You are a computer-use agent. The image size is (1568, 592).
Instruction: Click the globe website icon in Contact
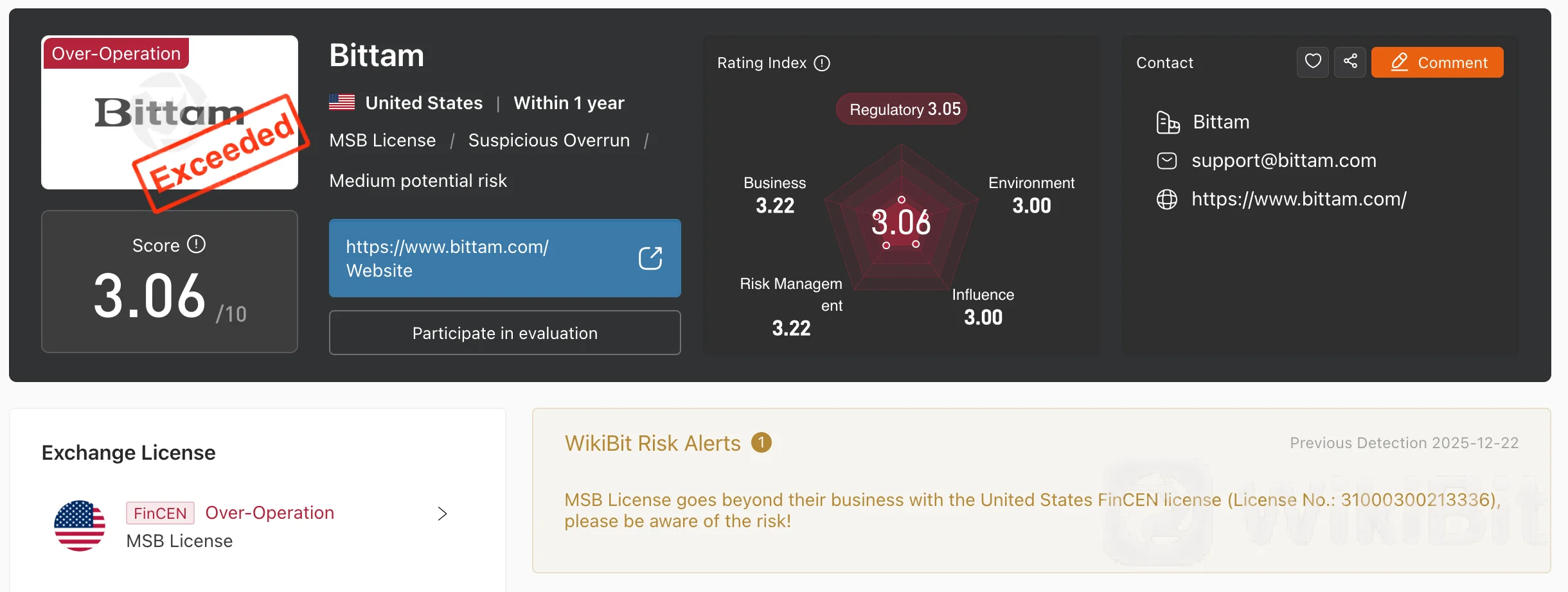1167,200
